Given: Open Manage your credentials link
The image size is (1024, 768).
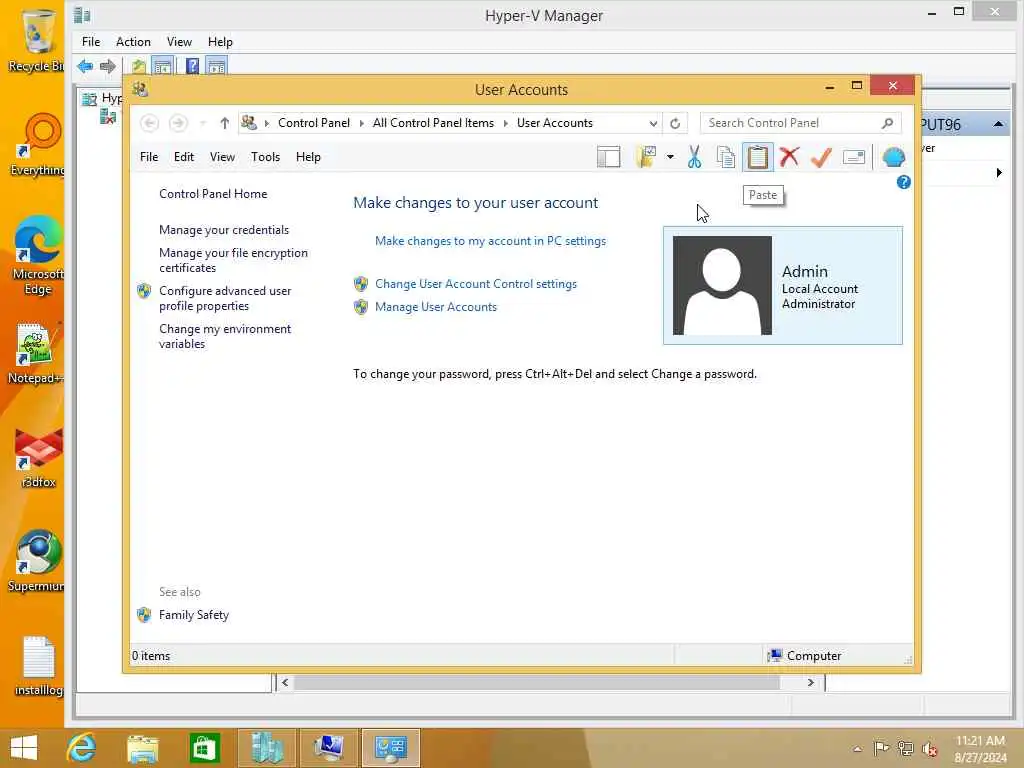Looking at the screenshot, I should pos(224,230).
